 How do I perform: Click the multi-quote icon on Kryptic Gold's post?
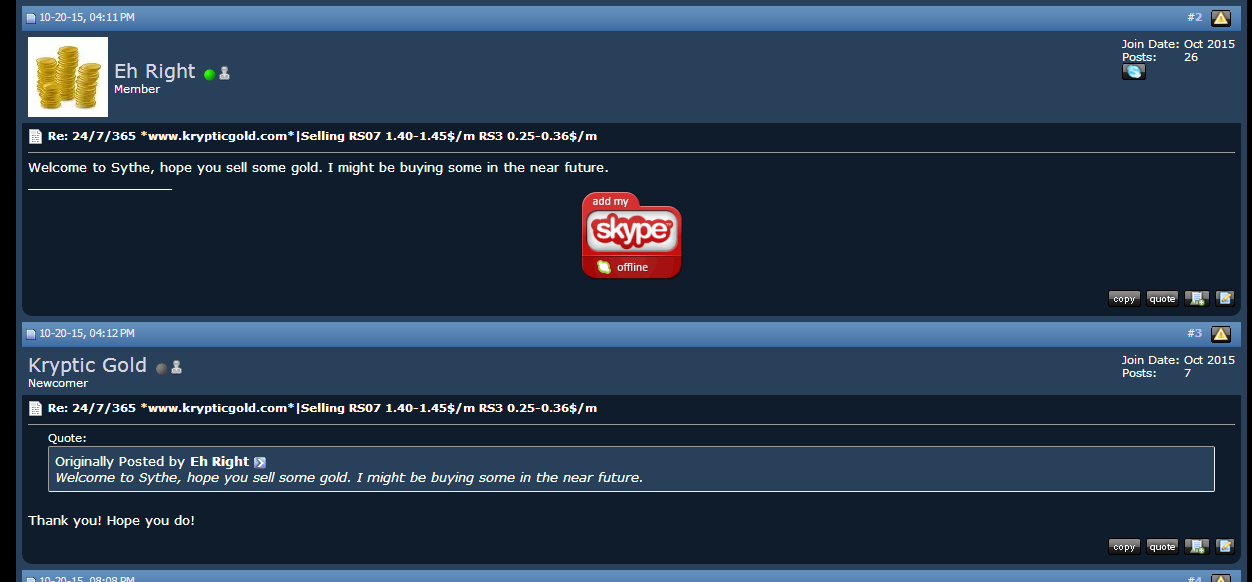tap(1197, 546)
